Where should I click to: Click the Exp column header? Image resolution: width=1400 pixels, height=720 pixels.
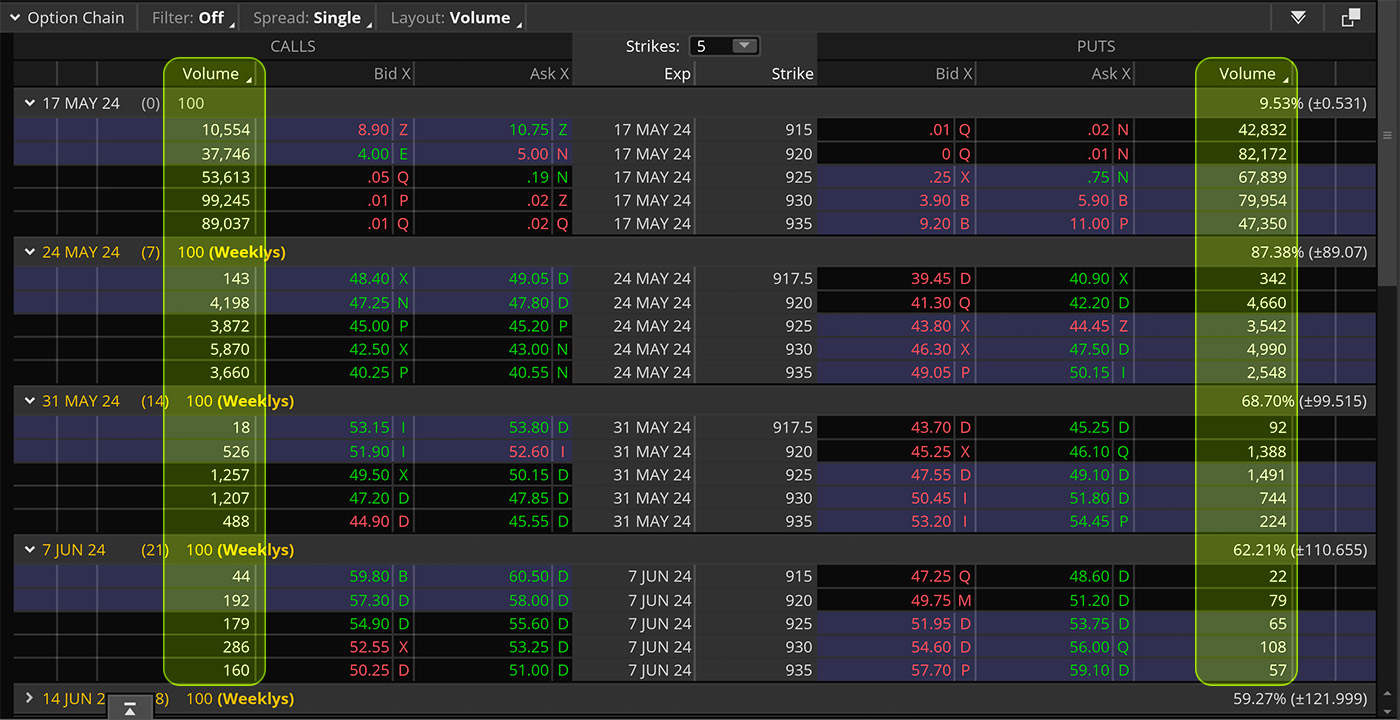coord(677,74)
